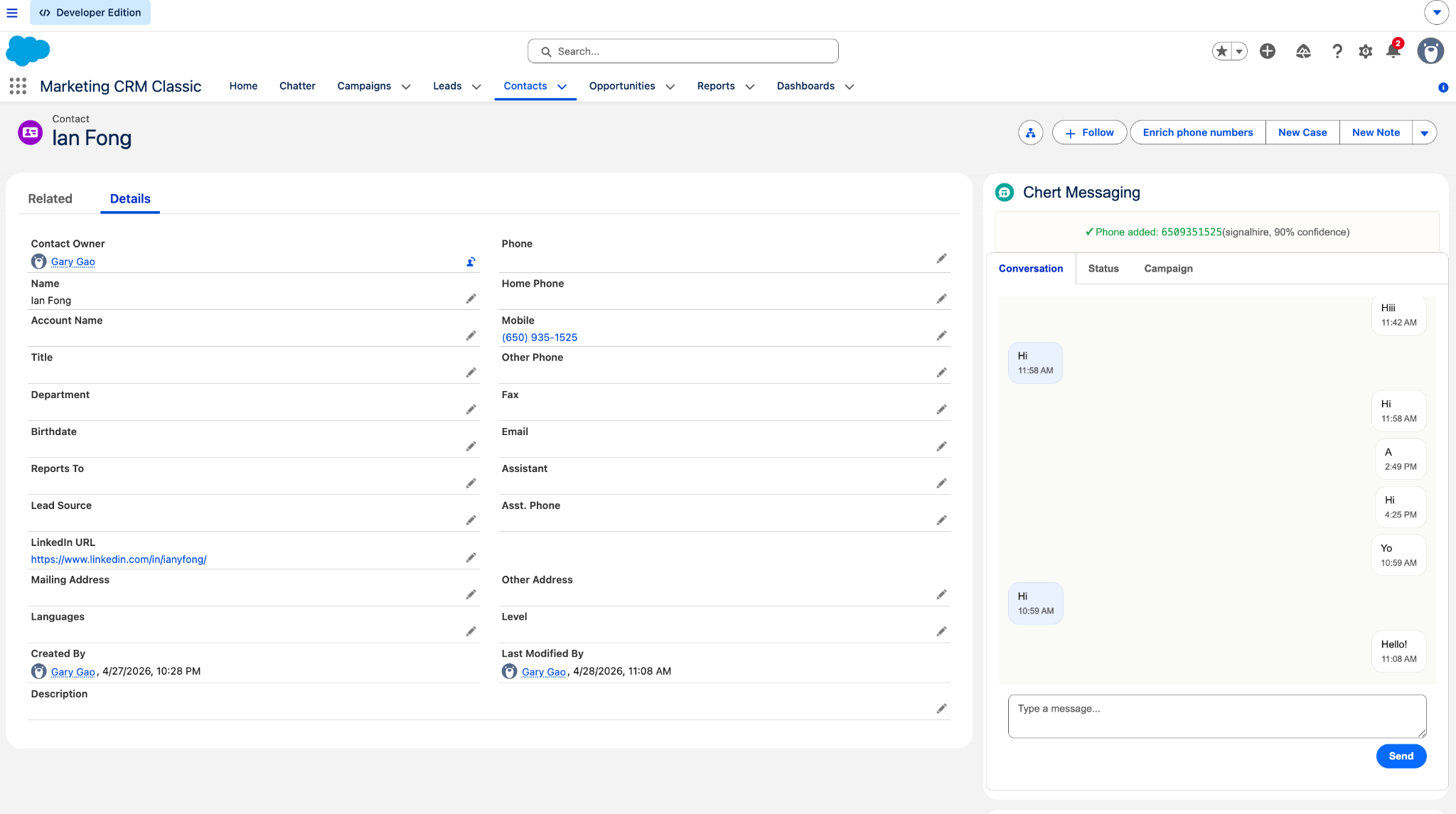Expand the Campaigns nav dropdown chevron
Screen dimensions: 1456x814
pos(406,87)
